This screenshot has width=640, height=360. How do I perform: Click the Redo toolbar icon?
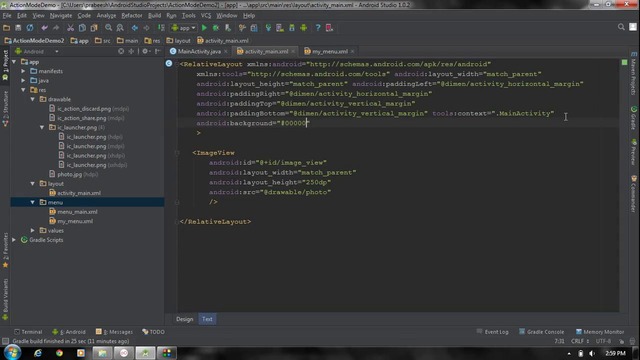point(56,28)
